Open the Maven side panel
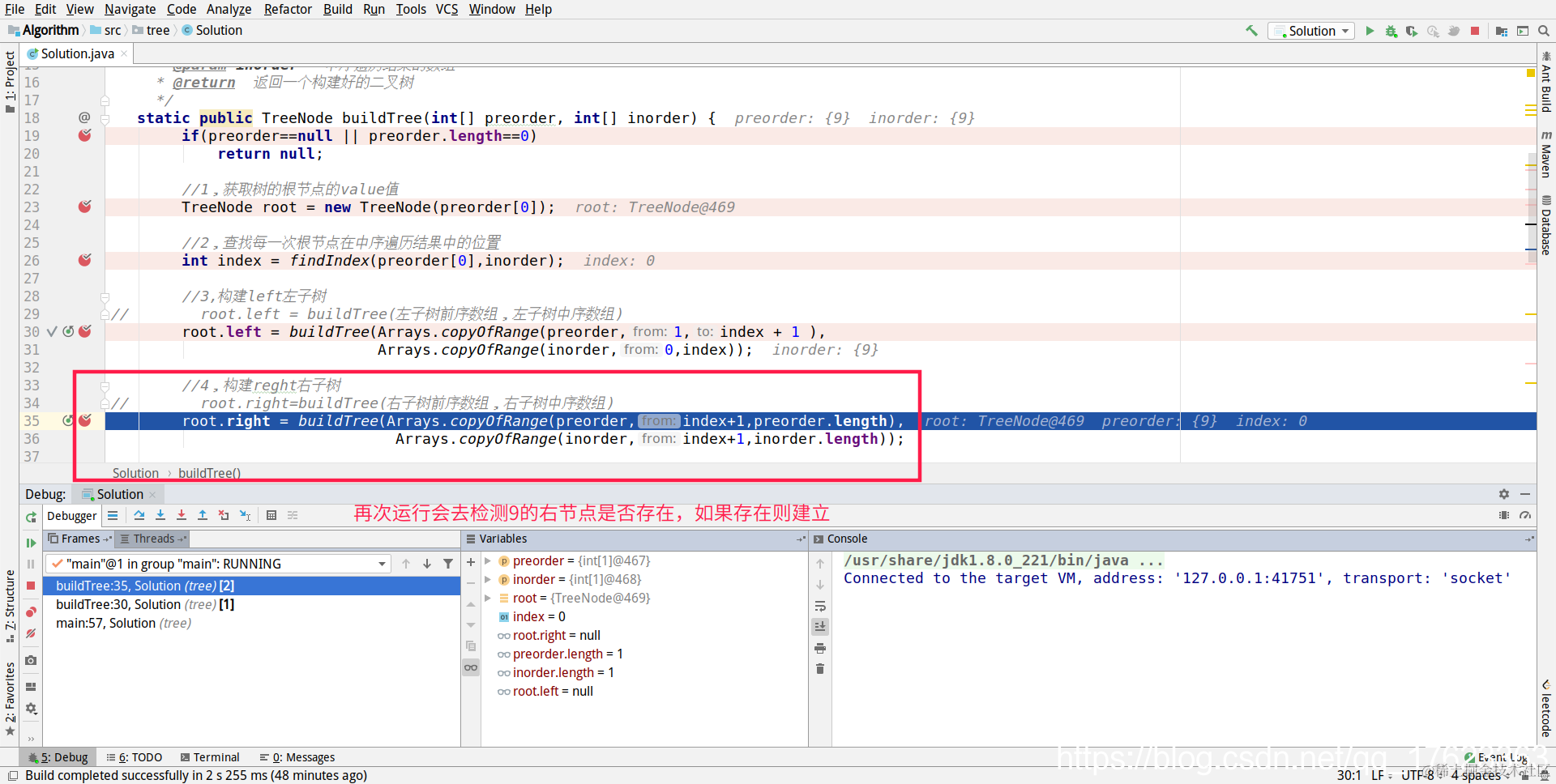The width and height of the screenshot is (1556, 784). coord(1546,154)
